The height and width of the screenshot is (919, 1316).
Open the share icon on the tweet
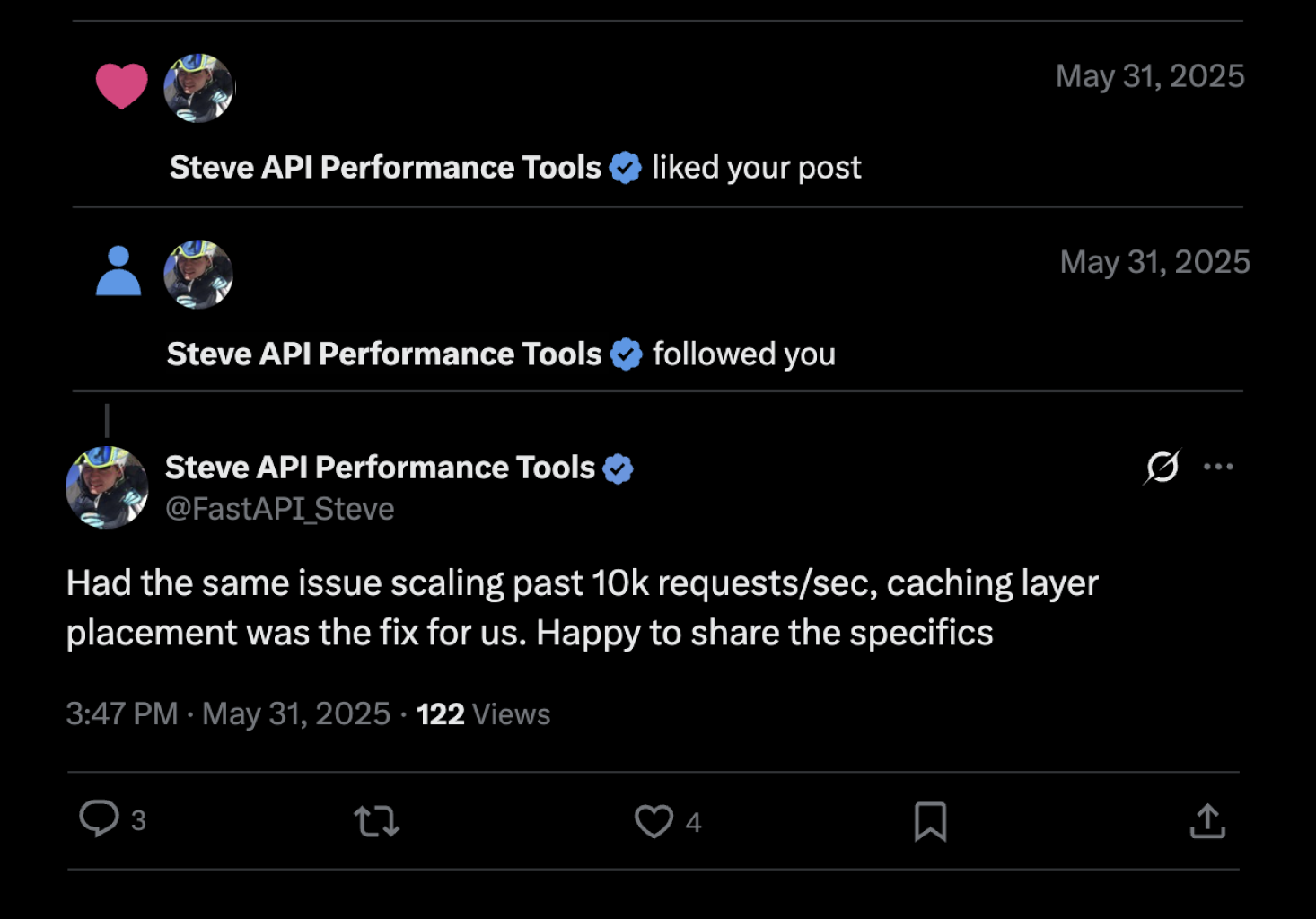1209,821
